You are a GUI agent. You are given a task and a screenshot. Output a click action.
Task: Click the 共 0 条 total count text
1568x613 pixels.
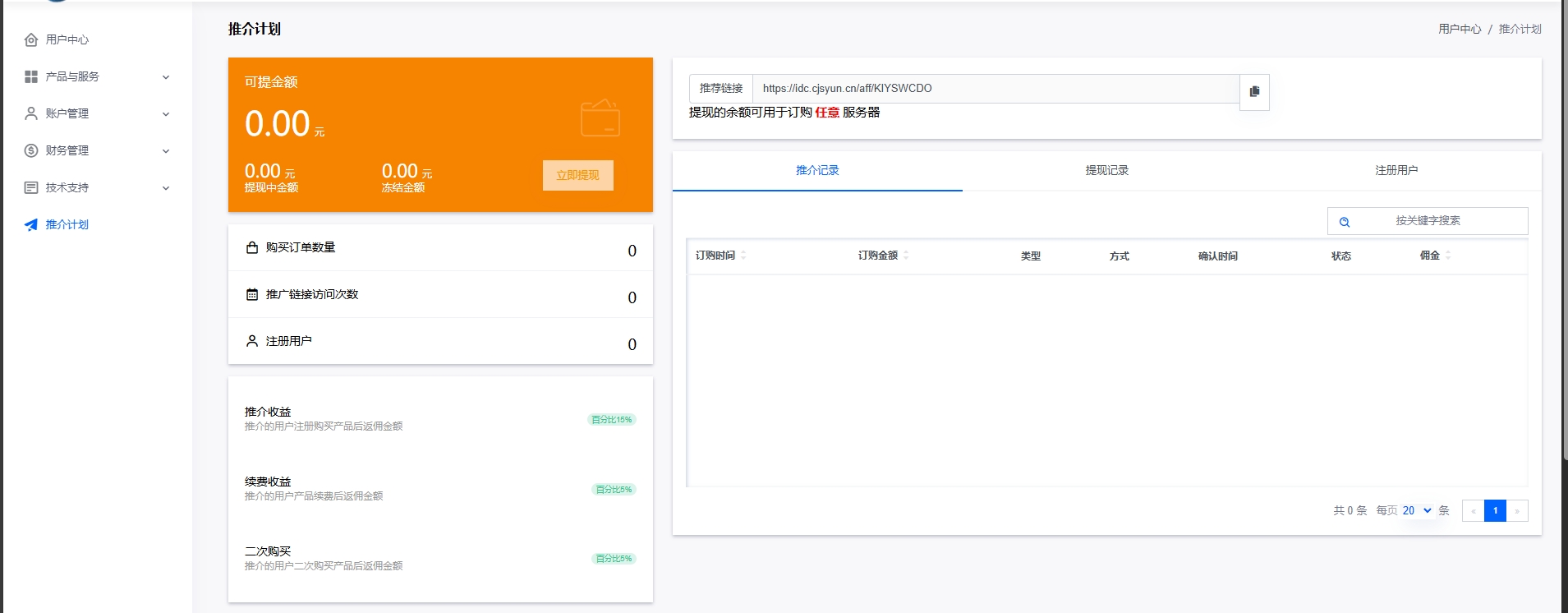[1350, 510]
